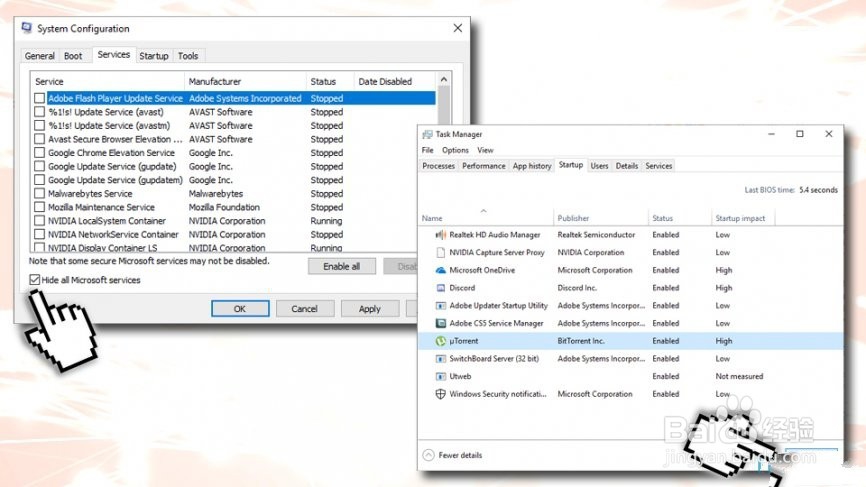Click the System Configuration title bar icon
The height and width of the screenshot is (487, 866).
tap(27, 28)
